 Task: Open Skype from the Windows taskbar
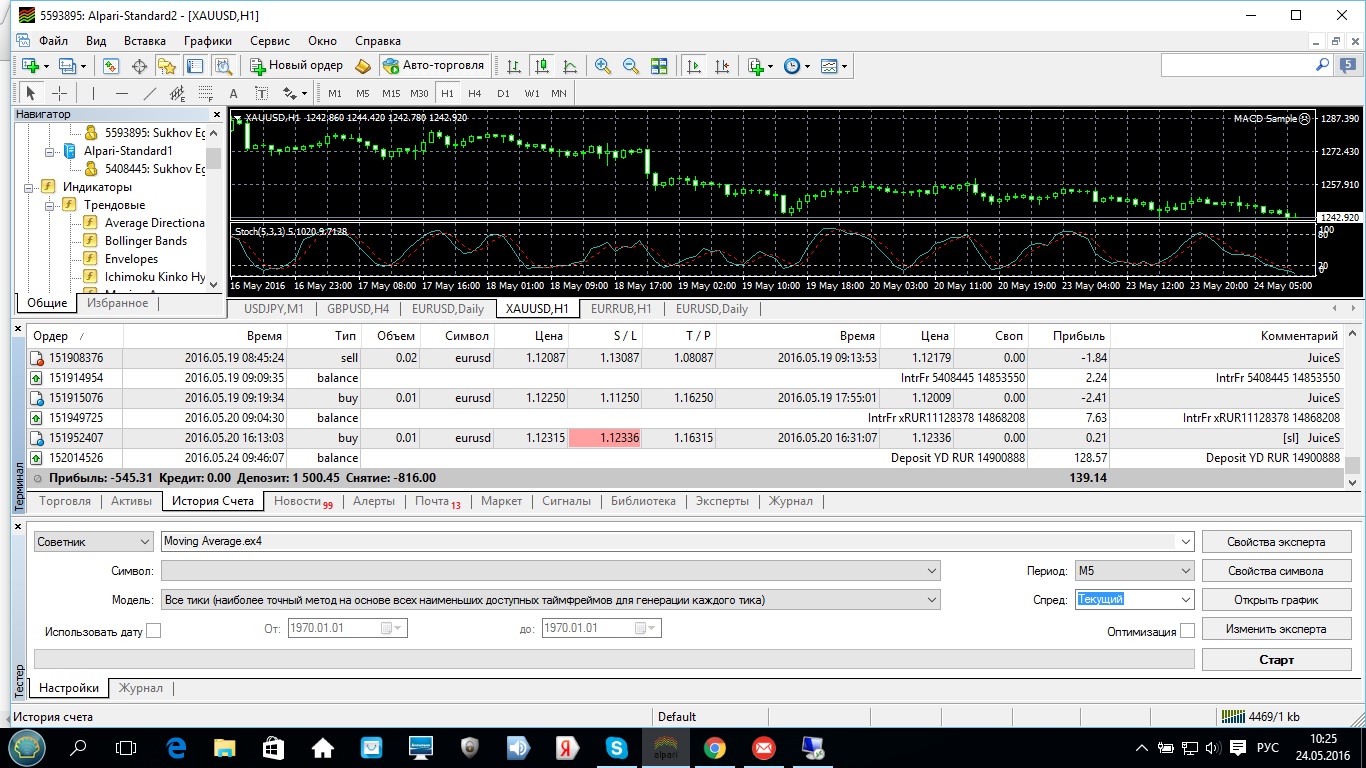click(x=617, y=747)
